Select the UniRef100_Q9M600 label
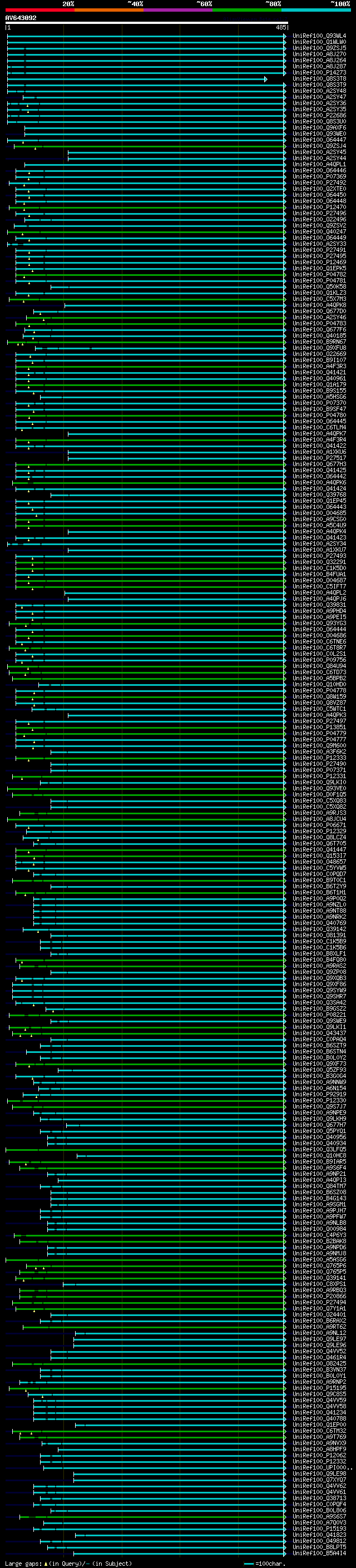Viewport: 356px width, 1568px height. click(x=319, y=746)
